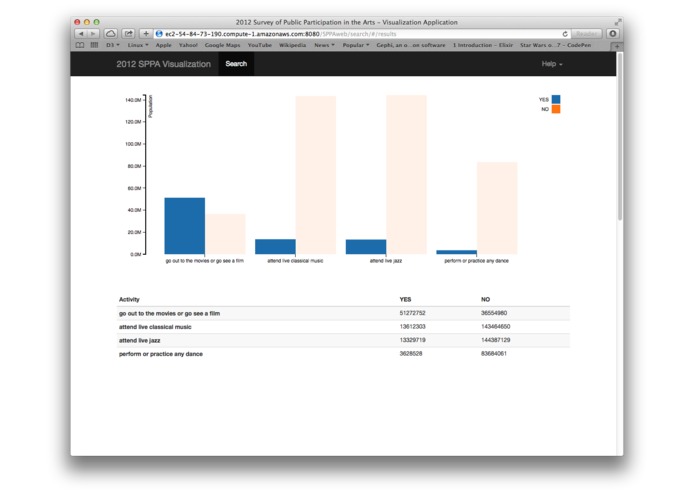Click the NO value for attend live jazz
Viewport: 695px width, 494px height.
(x=496, y=340)
